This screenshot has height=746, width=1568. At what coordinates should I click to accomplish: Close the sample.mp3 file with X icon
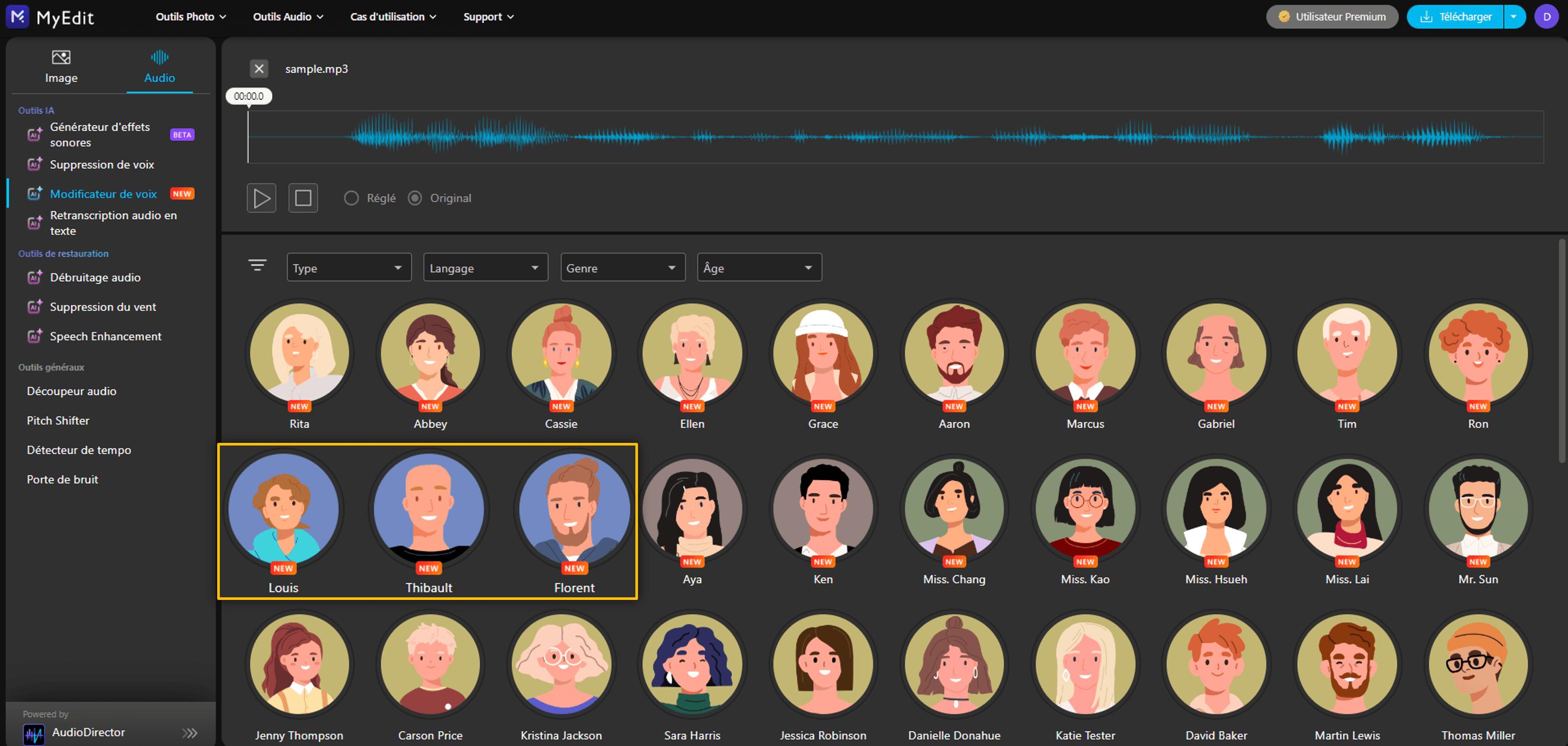pyautogui.click(x=259, y=69)
